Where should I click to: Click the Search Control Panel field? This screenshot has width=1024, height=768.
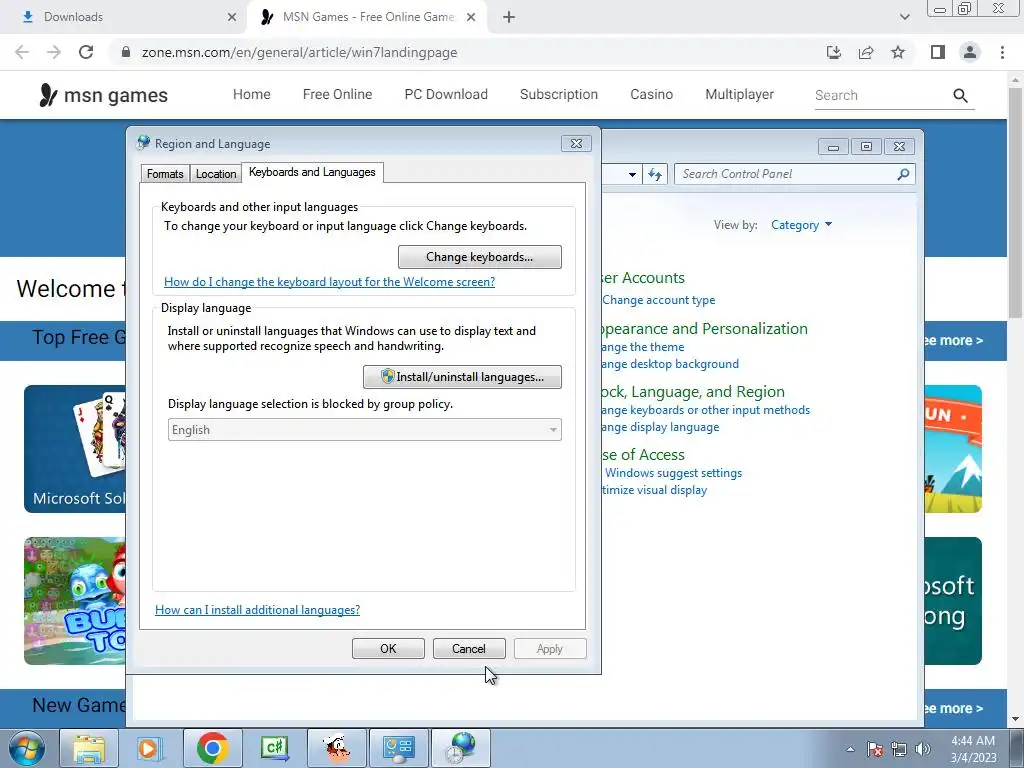(787, 174)
